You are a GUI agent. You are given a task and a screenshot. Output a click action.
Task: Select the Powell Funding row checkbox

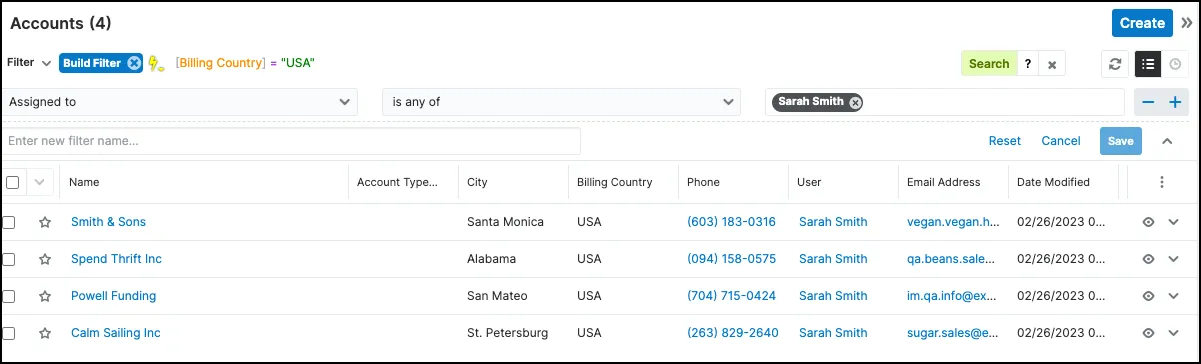(x=9, y=296)
